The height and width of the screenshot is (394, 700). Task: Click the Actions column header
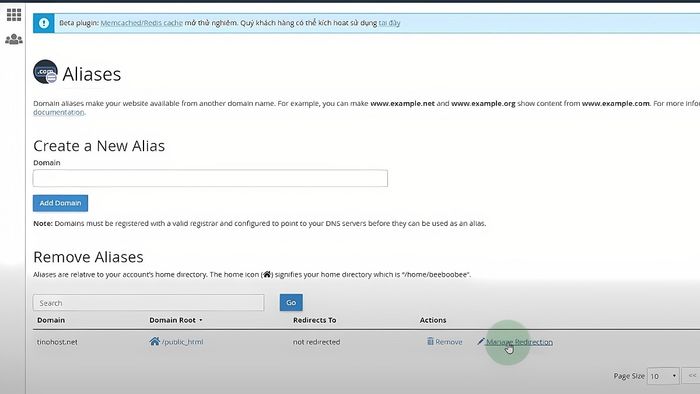[x=433, y=320]
